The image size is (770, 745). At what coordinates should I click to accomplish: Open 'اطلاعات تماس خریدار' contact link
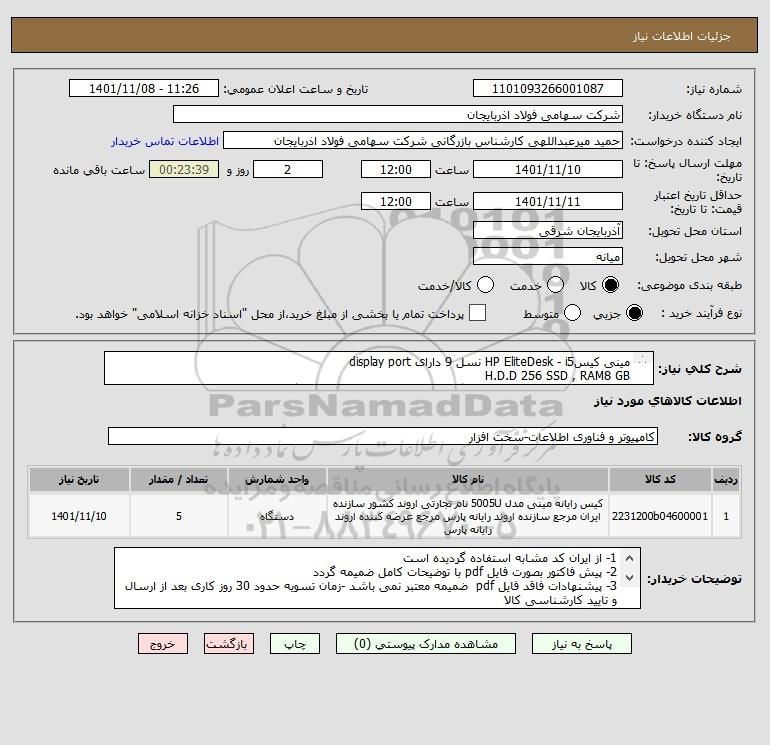click(x=165, y=141)
